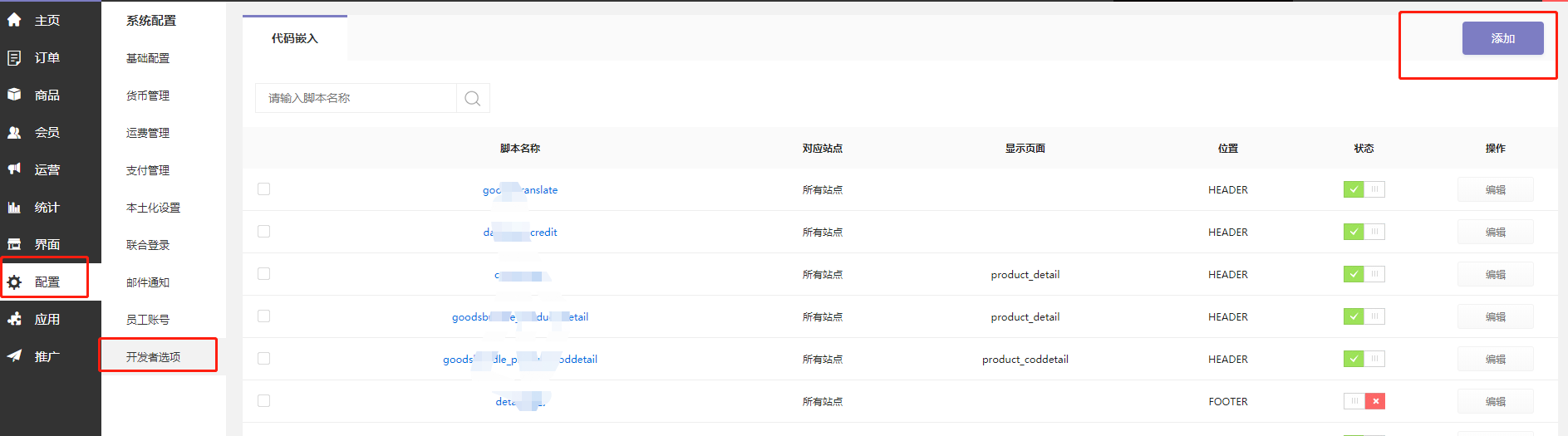Disable status switch of product_coddetail row
The height and width of the screenshot is (436, 1568).
tap(1364, 359)
